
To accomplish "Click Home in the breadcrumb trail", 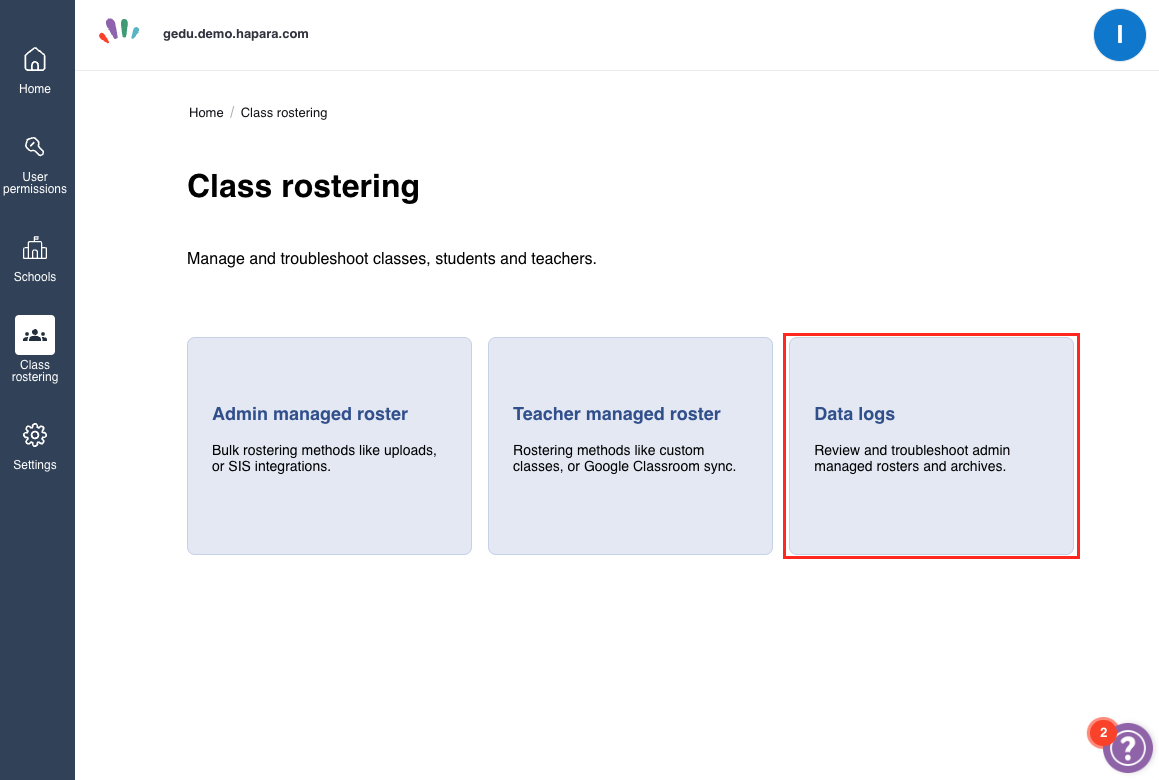I will [x=206, y=112].
